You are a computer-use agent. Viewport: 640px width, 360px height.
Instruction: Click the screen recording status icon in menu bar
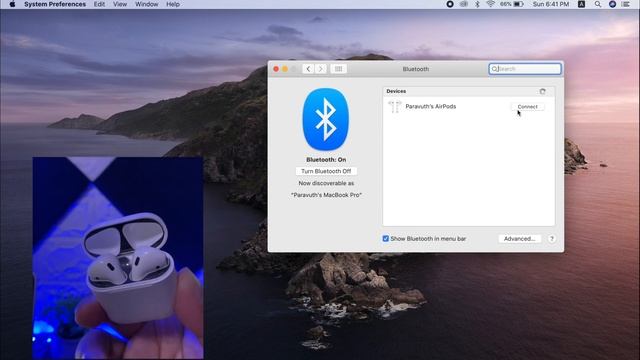click(x=450, y=4)
